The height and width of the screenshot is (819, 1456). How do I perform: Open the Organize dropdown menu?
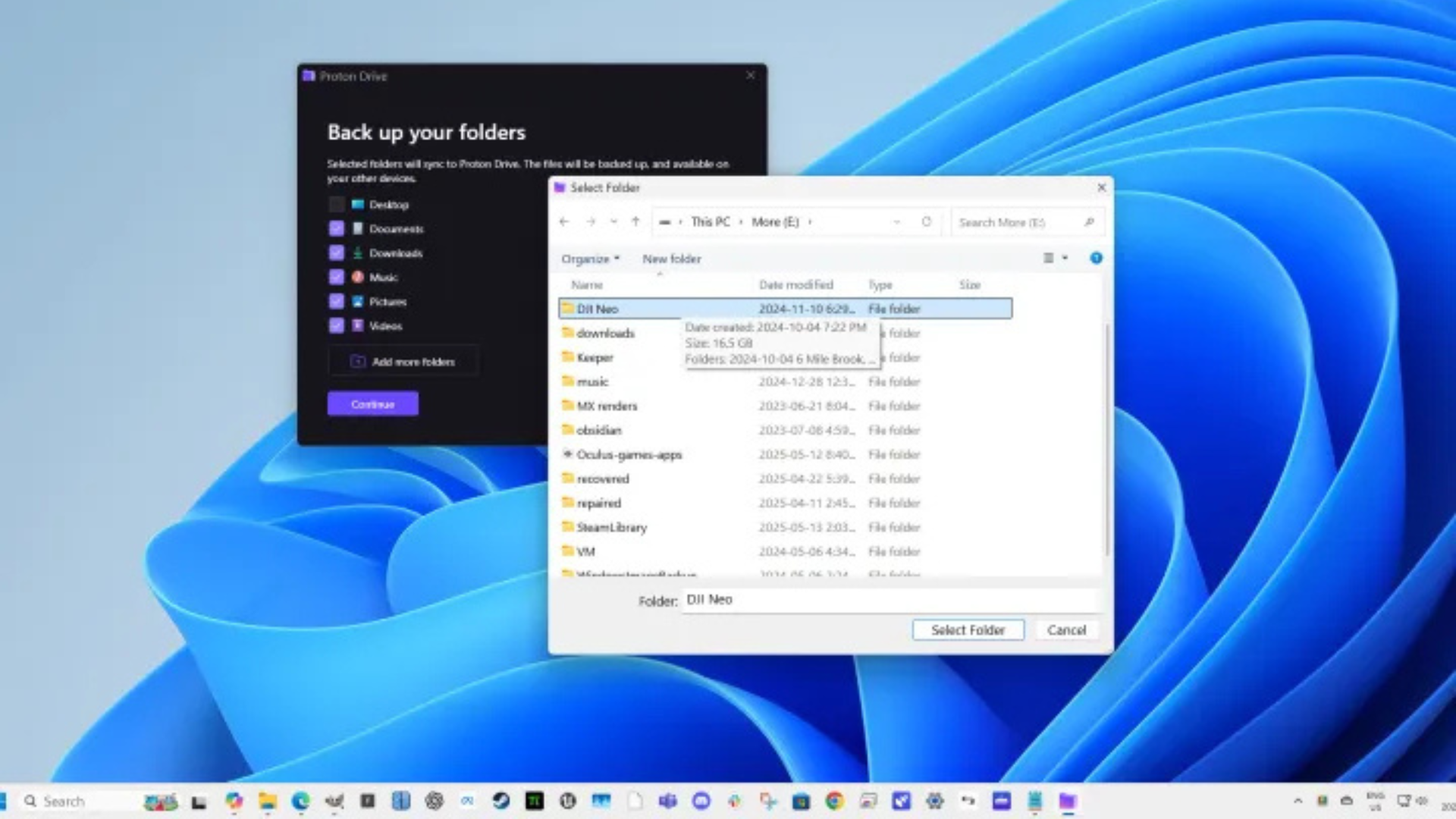coord(590,259)
